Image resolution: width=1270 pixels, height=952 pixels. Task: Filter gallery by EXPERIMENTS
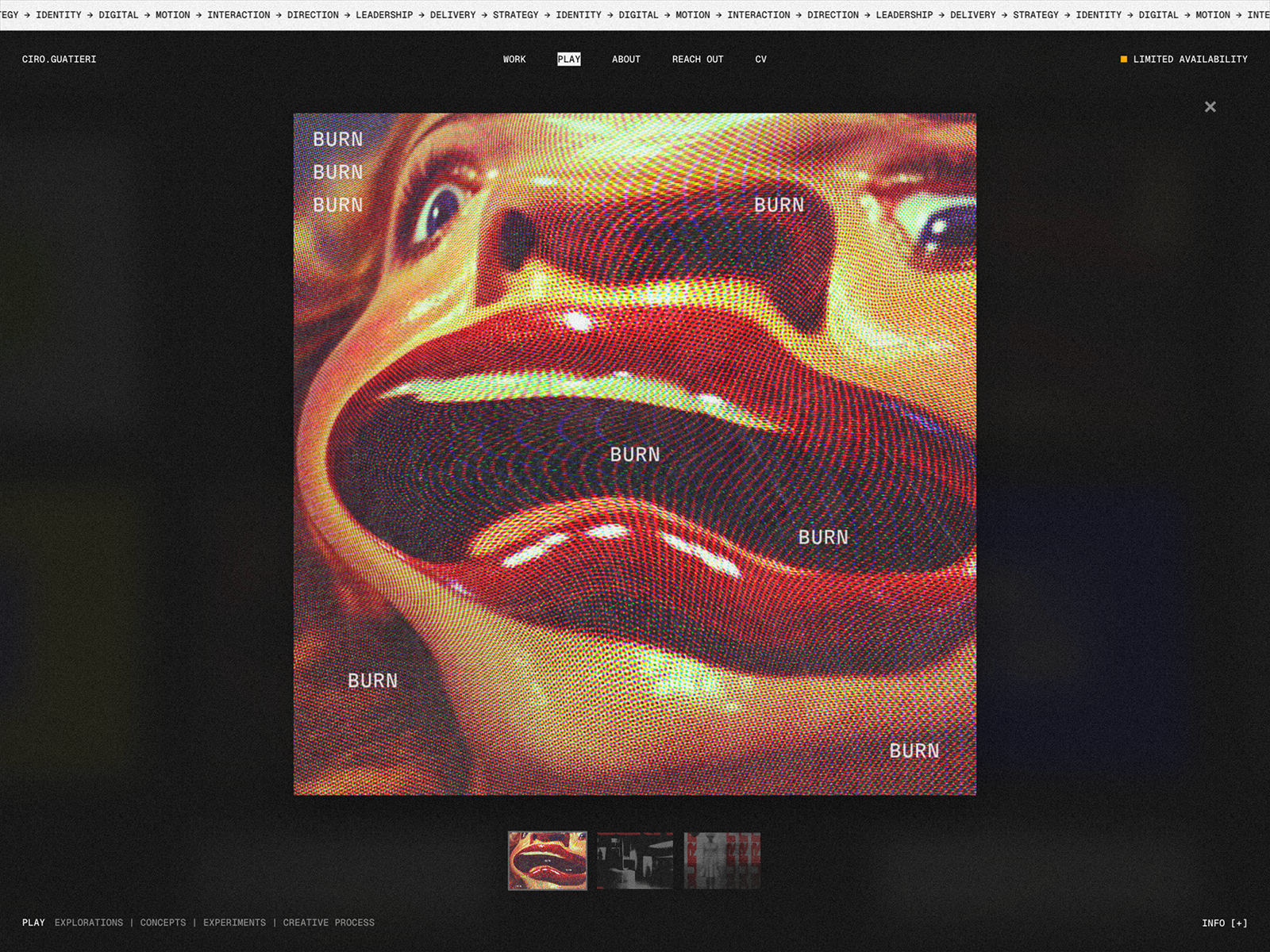pos(236,923)
